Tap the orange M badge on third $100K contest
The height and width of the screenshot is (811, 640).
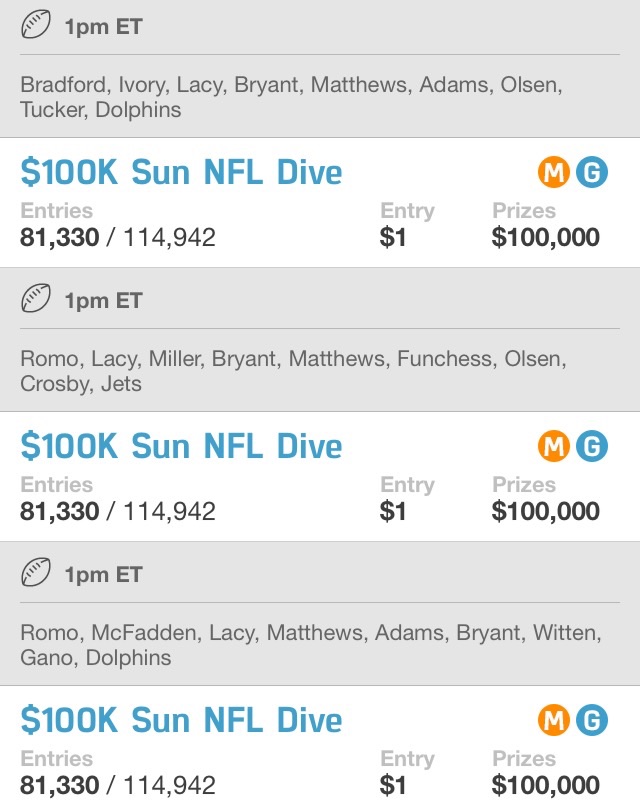click(554, 720)
